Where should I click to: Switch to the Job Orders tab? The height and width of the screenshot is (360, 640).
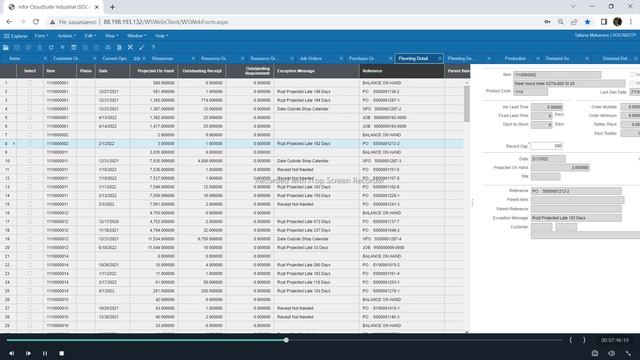311,58
